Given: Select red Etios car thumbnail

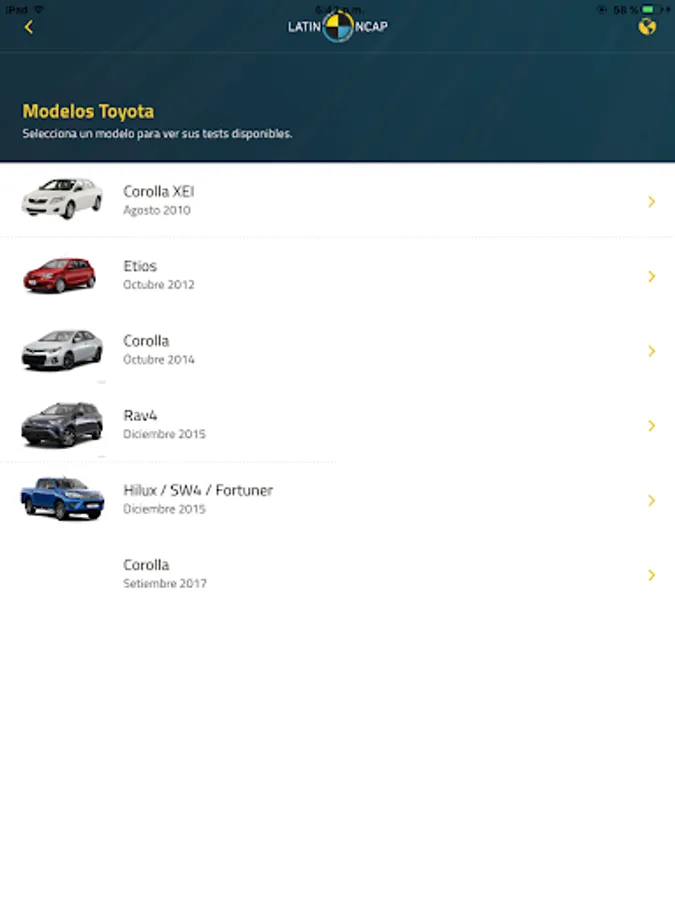Looking at the screenshot, I should [59, 275].
